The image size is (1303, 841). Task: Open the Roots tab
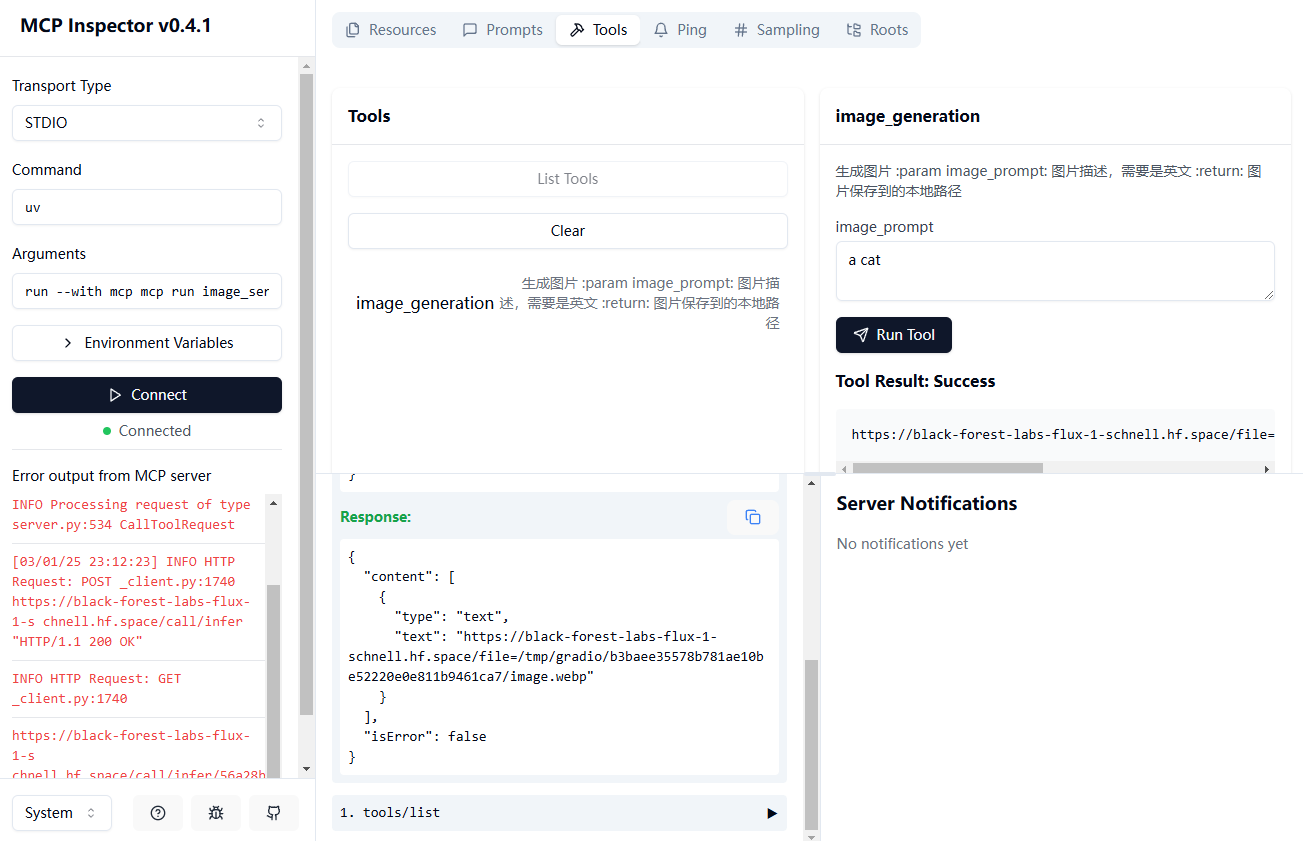tap(877, 30)
